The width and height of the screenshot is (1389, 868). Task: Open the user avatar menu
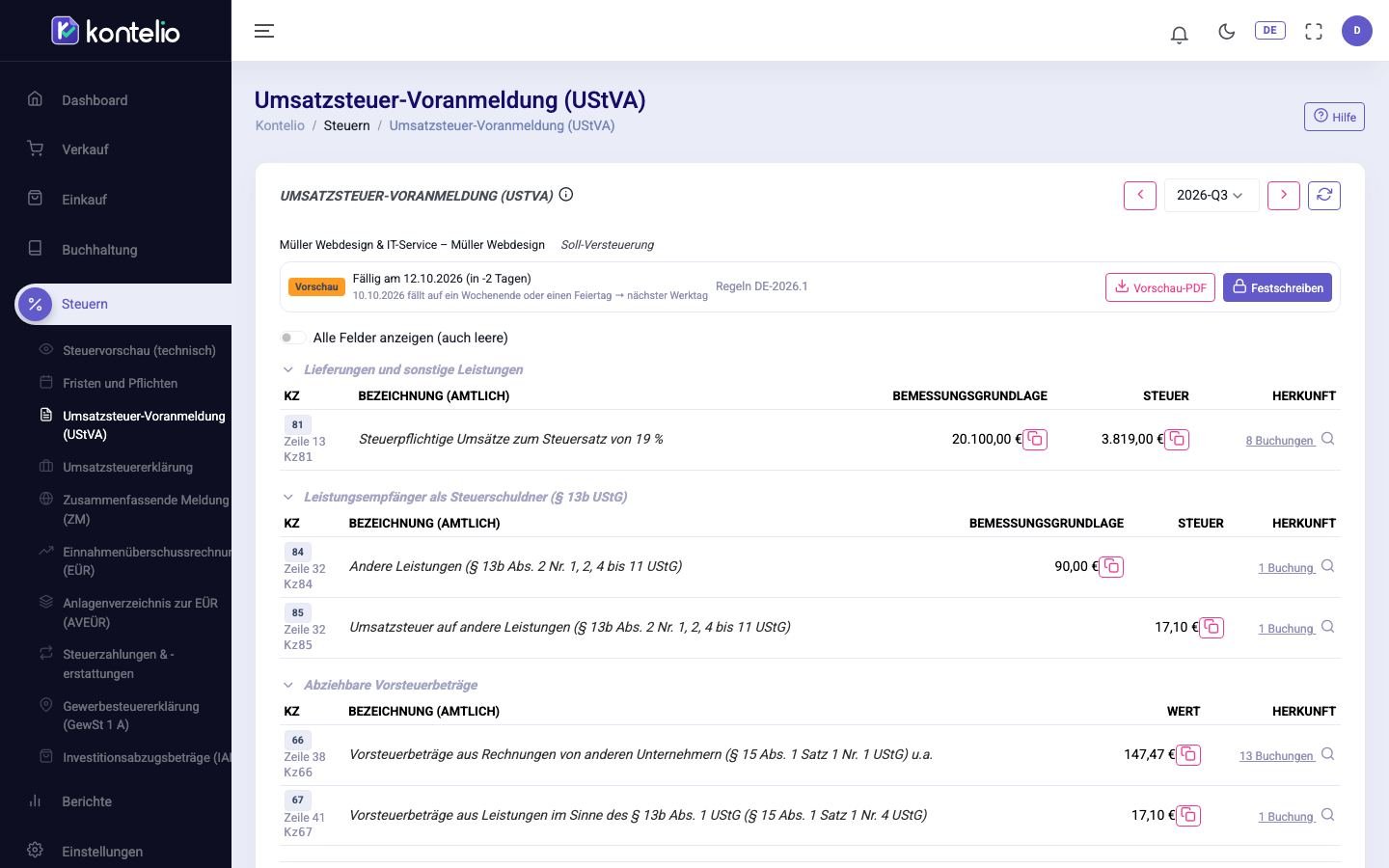pos(1357,31)
